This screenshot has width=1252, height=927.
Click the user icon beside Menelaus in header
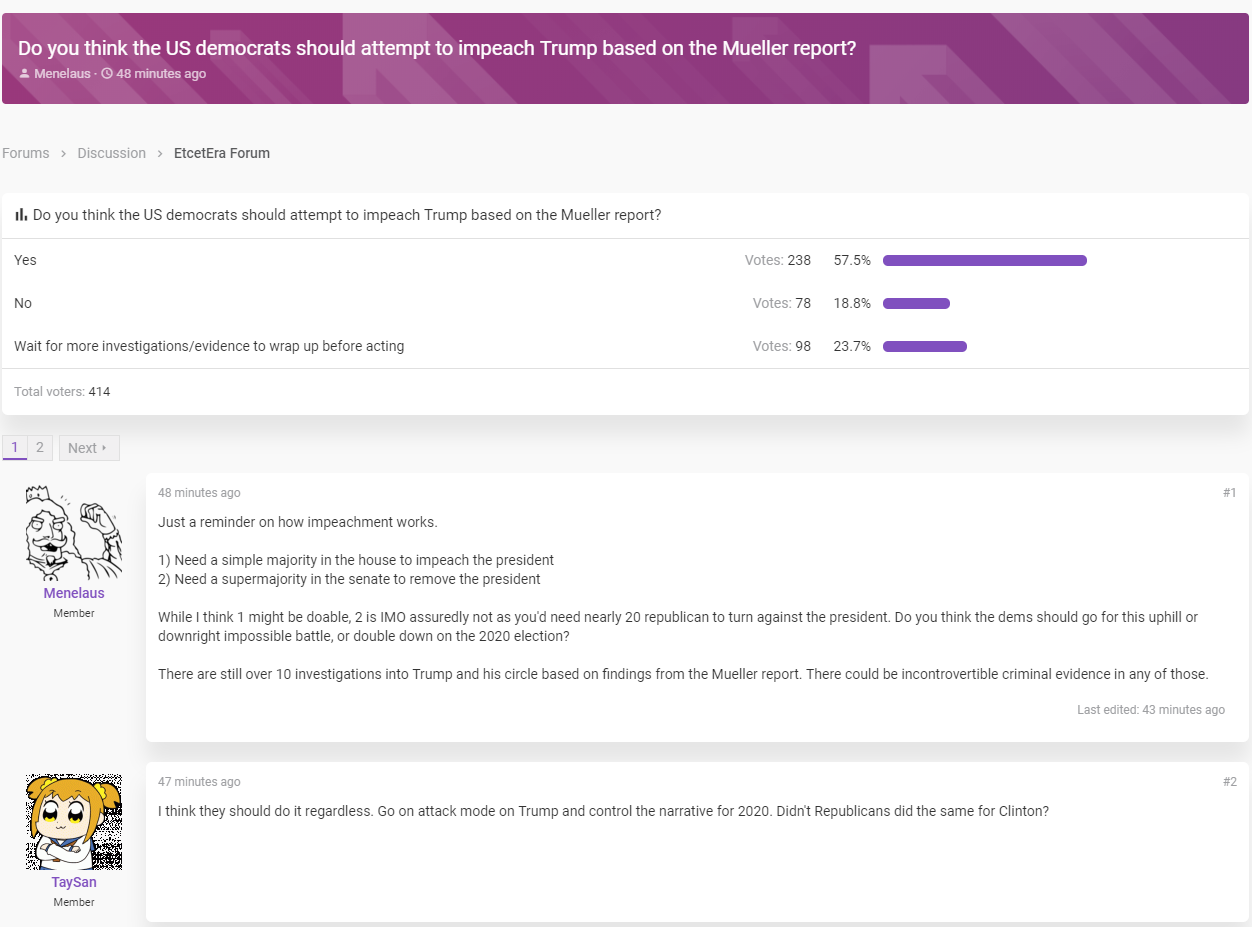pos(25,74)
